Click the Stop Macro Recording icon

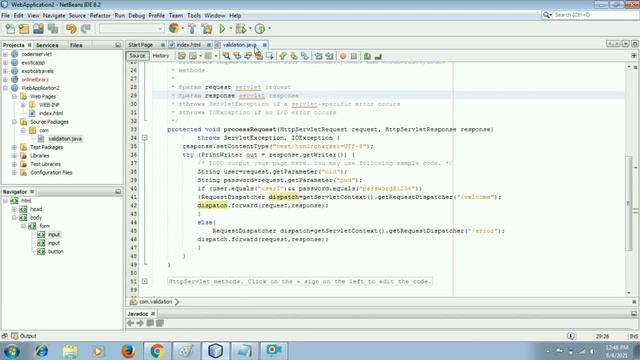(x=354, y=56)
